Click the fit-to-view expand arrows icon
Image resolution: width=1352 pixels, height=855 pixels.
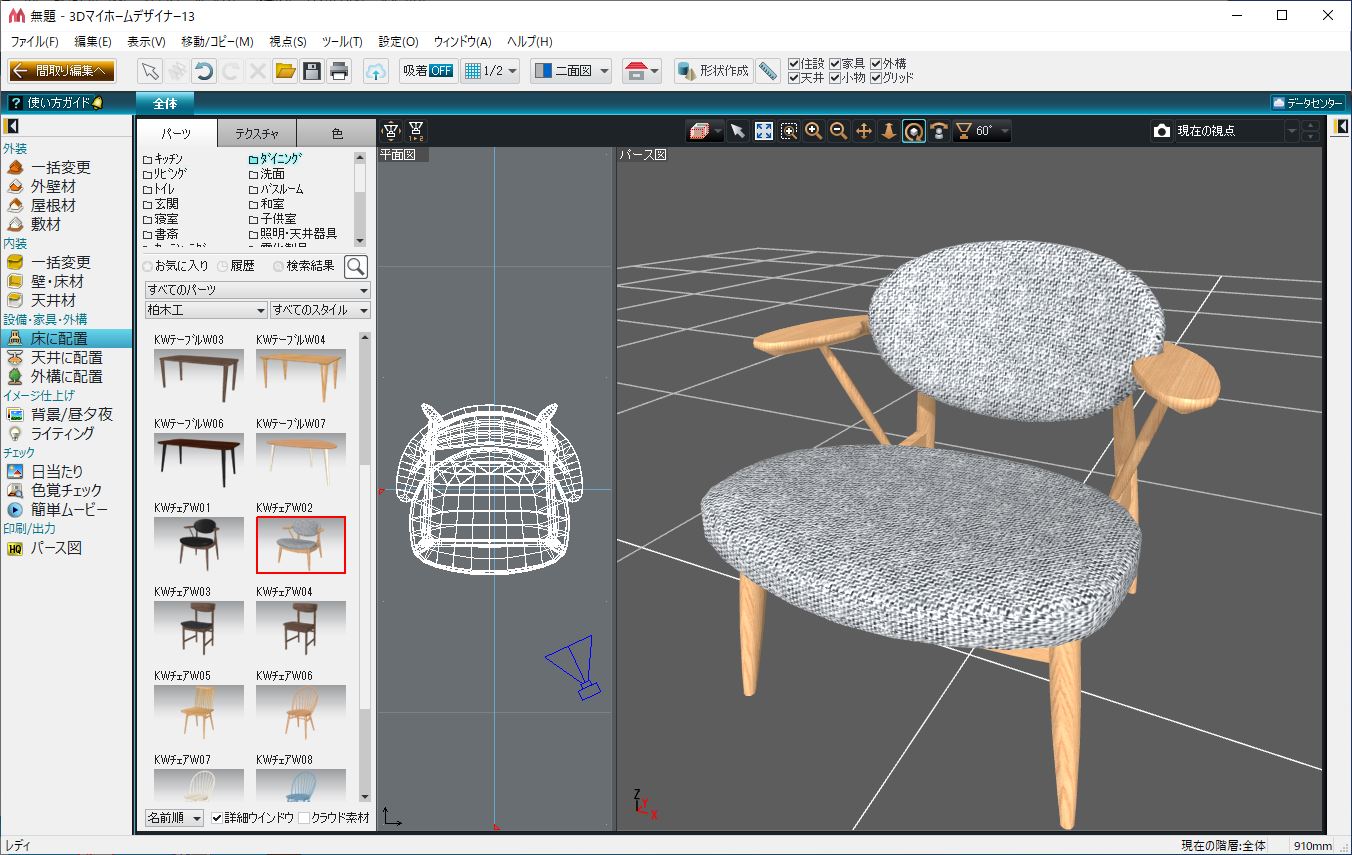[x=763, y=132]
